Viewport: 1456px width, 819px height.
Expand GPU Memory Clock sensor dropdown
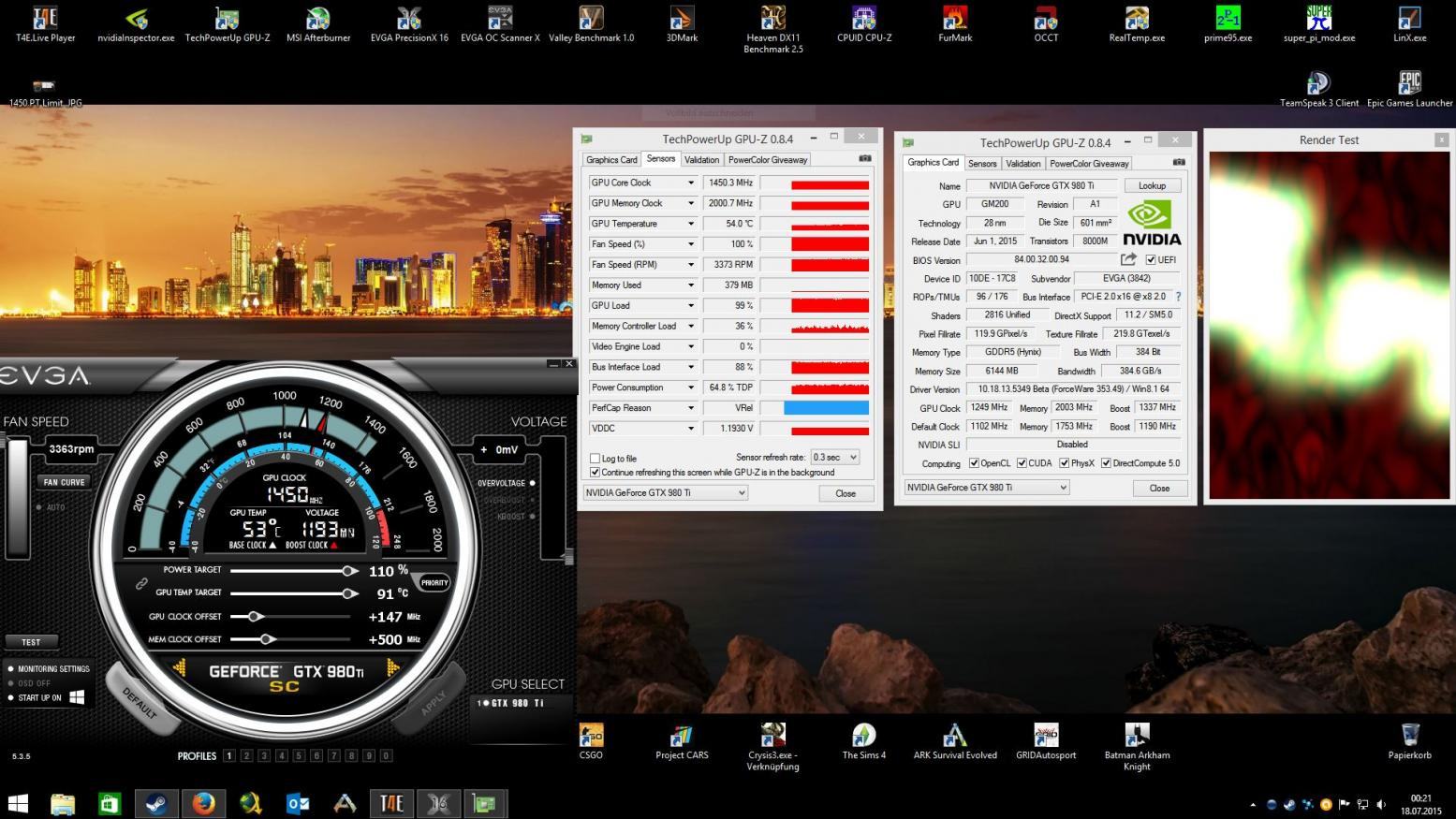coord(691,203)
